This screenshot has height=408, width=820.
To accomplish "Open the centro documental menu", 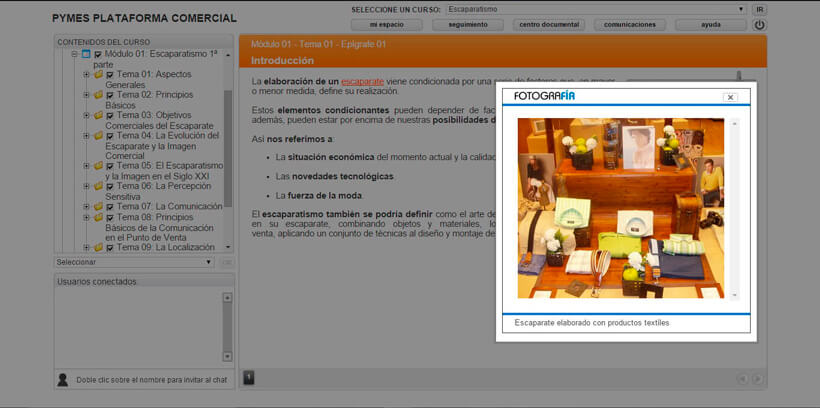I will pos(549,25).
